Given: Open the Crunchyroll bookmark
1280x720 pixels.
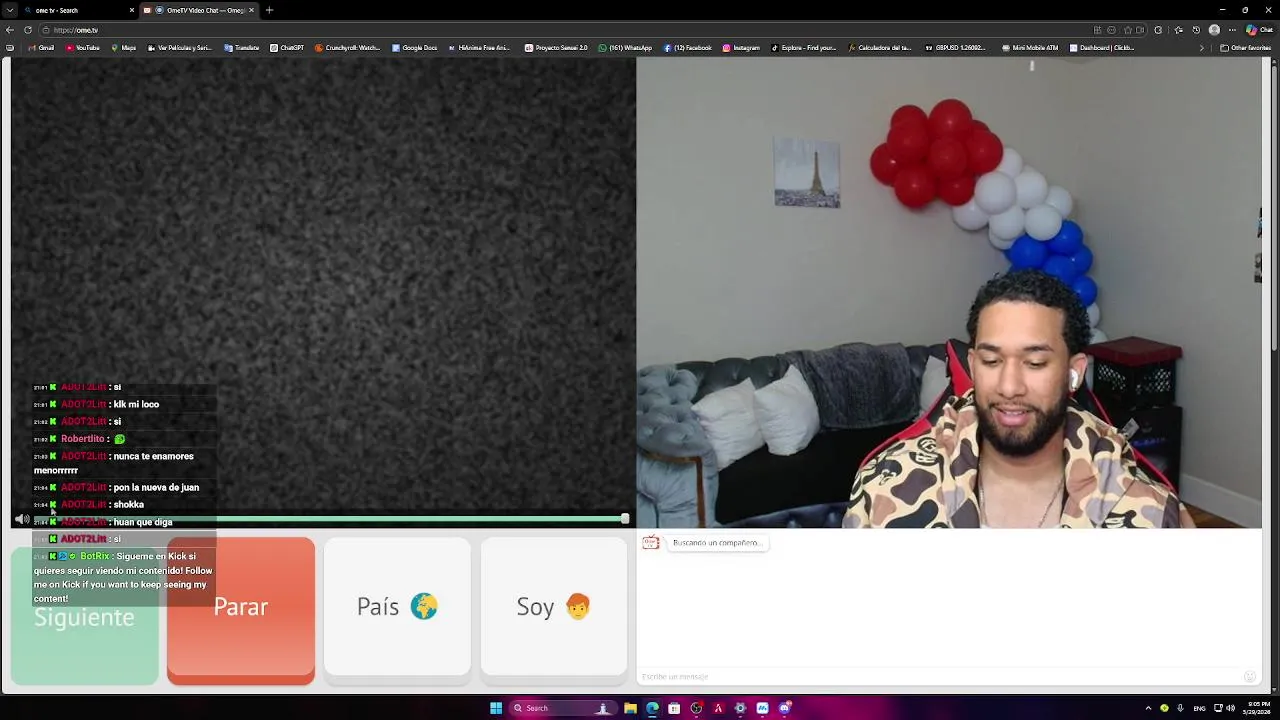Looking at the screenshot, I should pyautogui.click(x=348, y=47).
